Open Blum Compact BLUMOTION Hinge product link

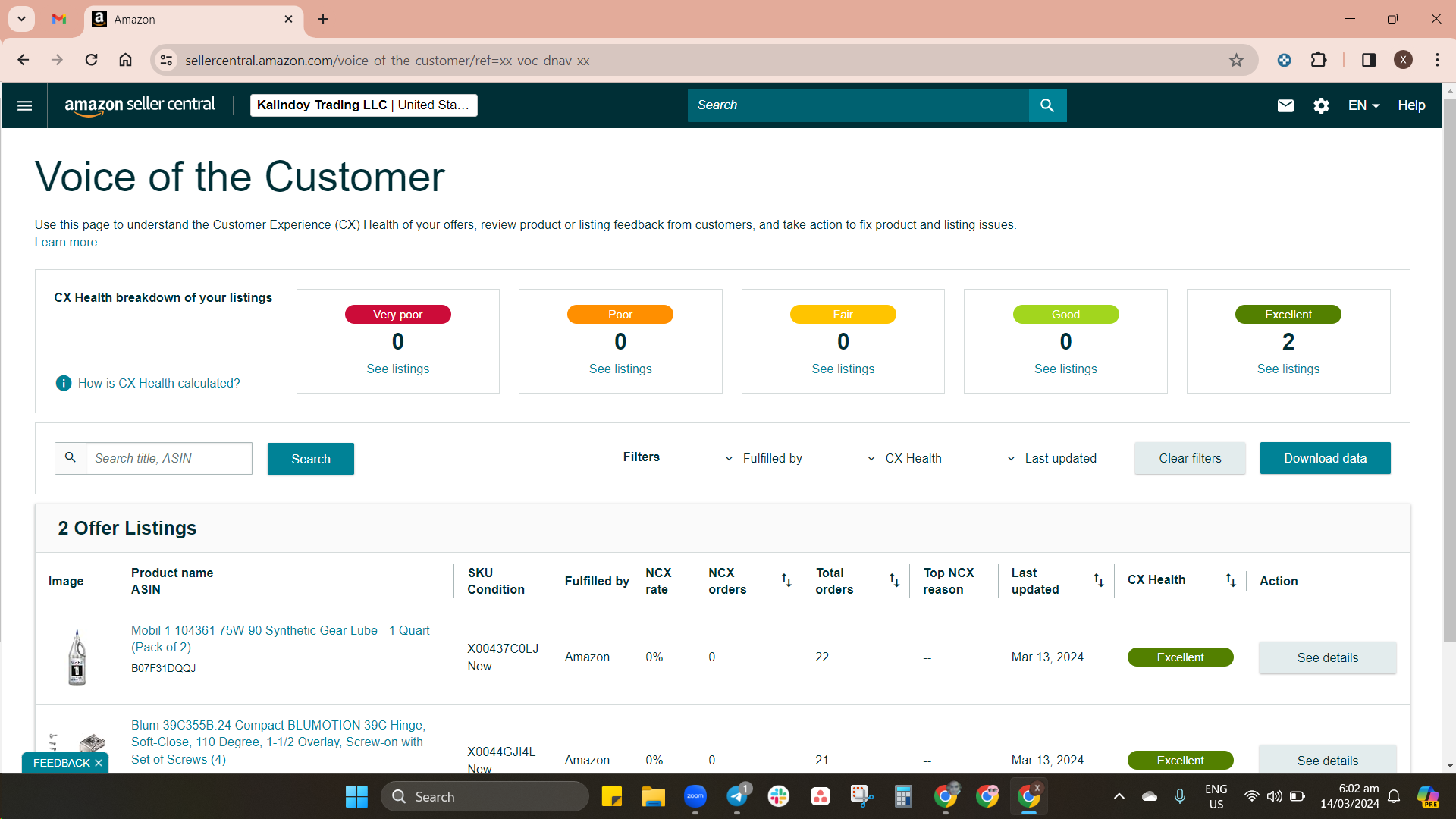278,742
